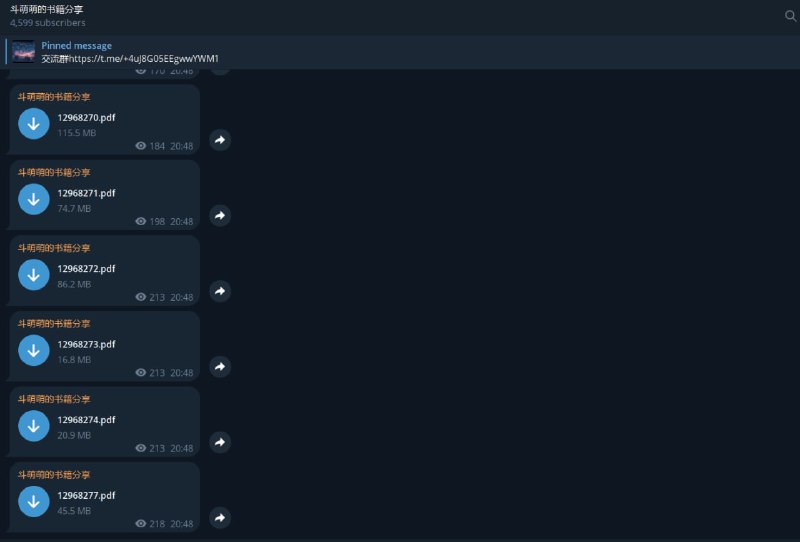Image resolution: width=800 pixels, height=542 pixels.
Task: Click sender name above 12968274.pdf
Action: click(x=54, y=399)
